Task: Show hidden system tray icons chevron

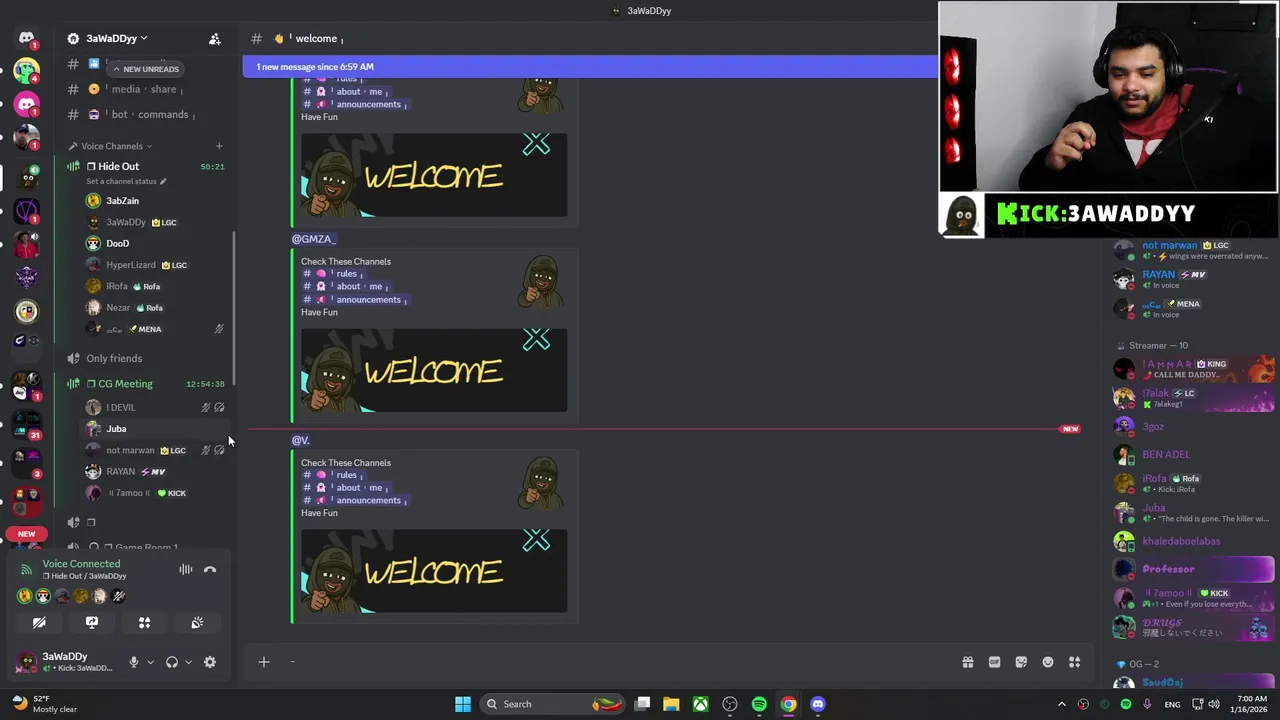Action: point(1062,704)
